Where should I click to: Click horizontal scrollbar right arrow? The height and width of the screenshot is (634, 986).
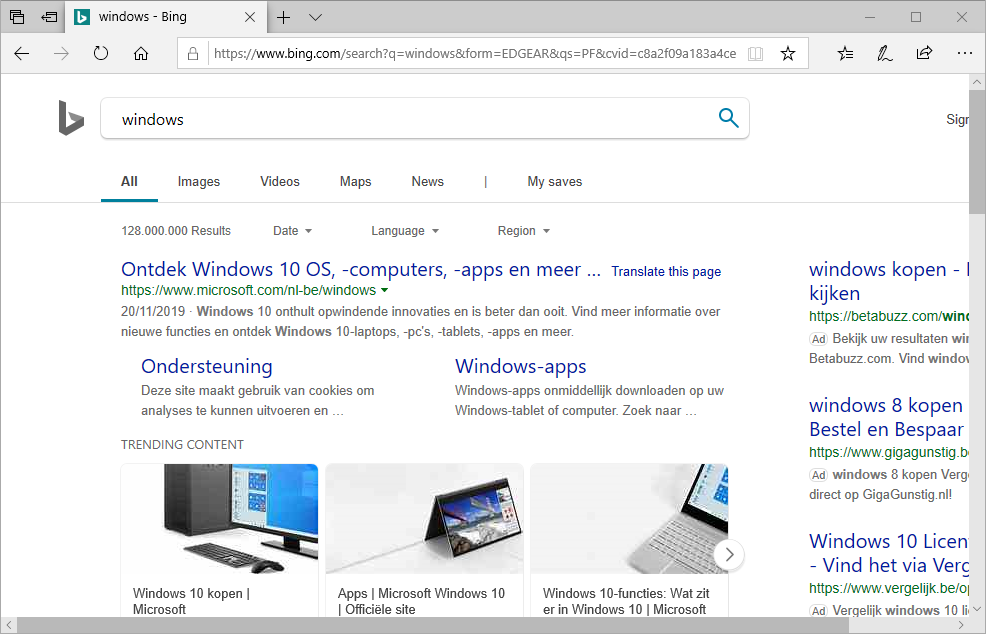tap(961, 625)
